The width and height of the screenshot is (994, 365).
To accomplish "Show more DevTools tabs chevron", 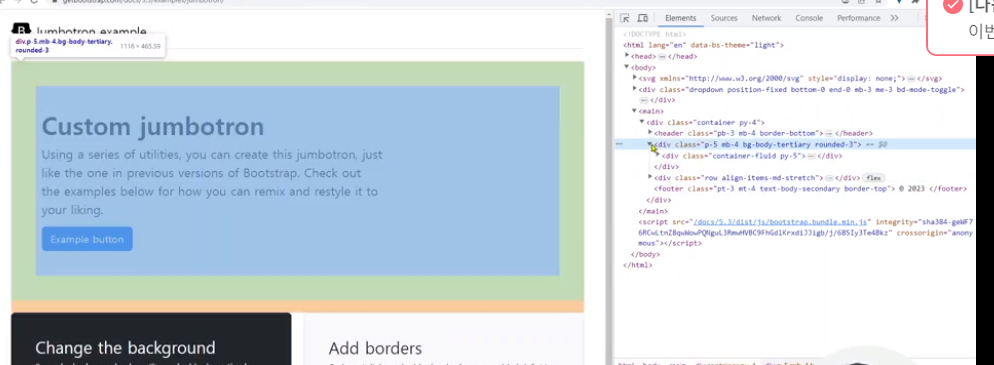I will [x=894, y=18].
